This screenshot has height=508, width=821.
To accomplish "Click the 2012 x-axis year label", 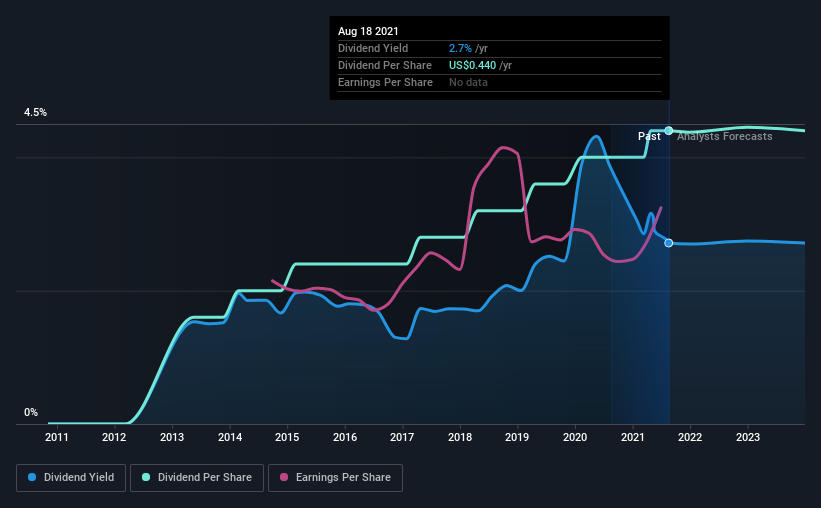I will click(114, 437).
